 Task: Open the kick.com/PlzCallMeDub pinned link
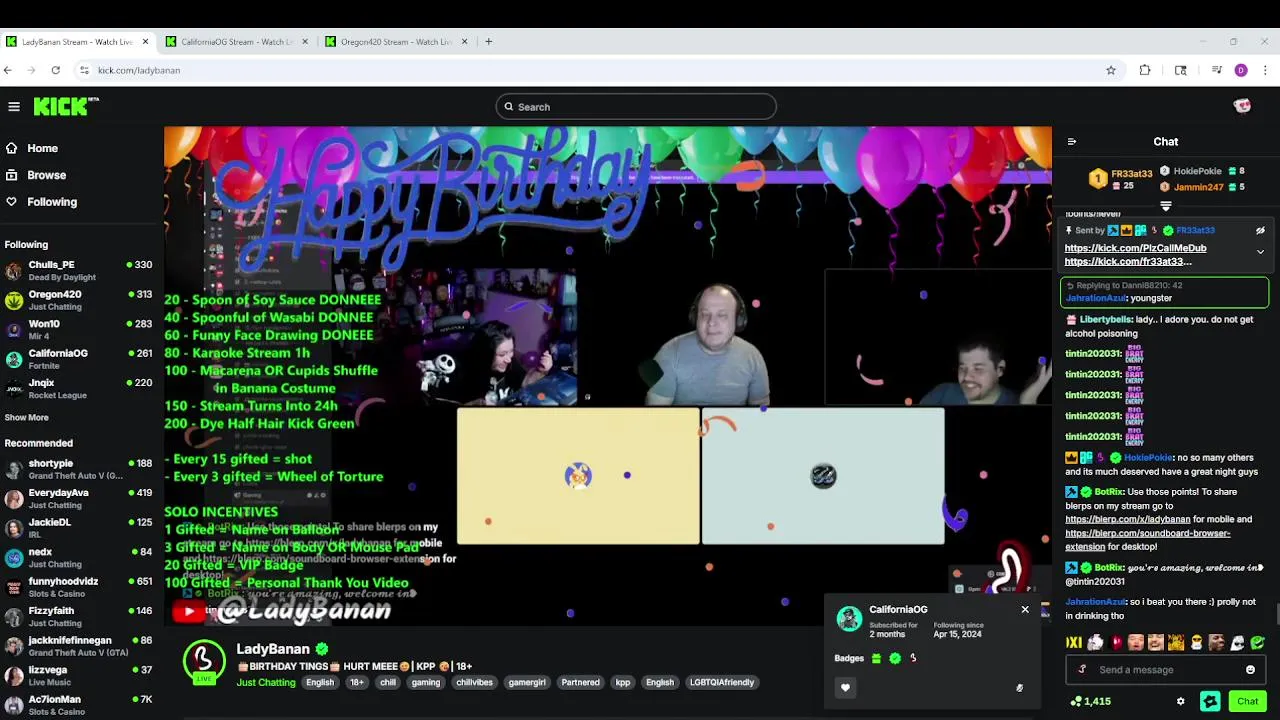[x=1135, y=248]
